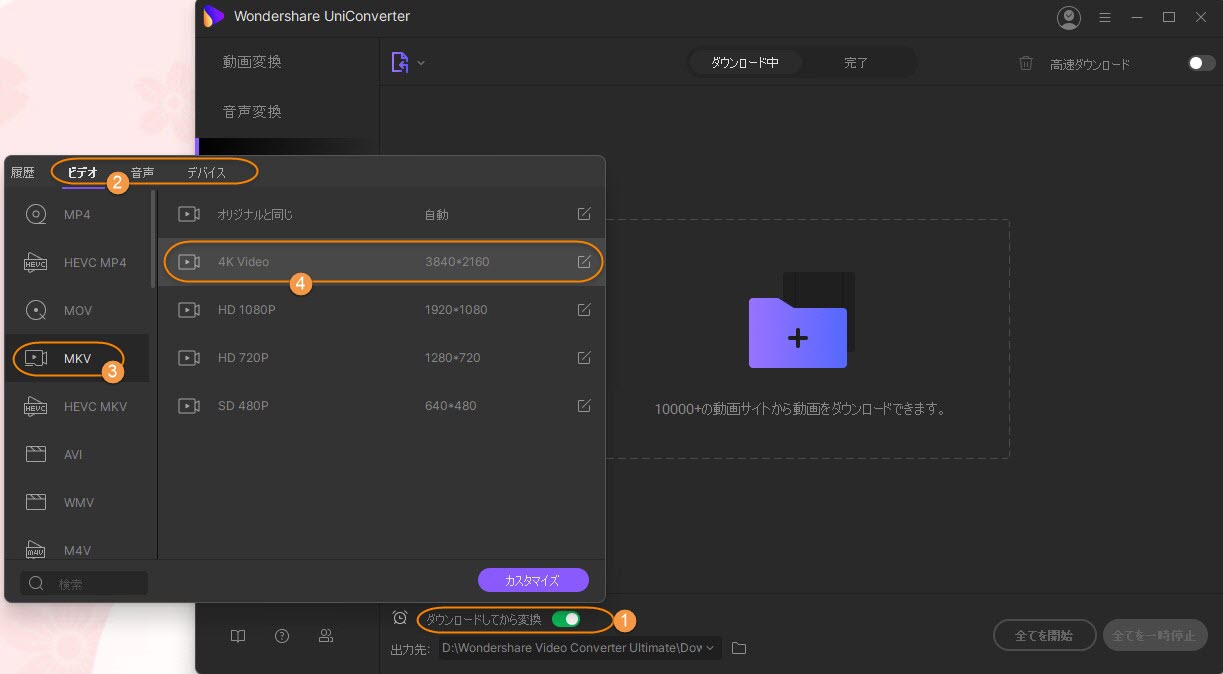Select the デバイス format tab
Image resolution: width=1223 pixels, height=674 pixels.
tap(206, 173)
